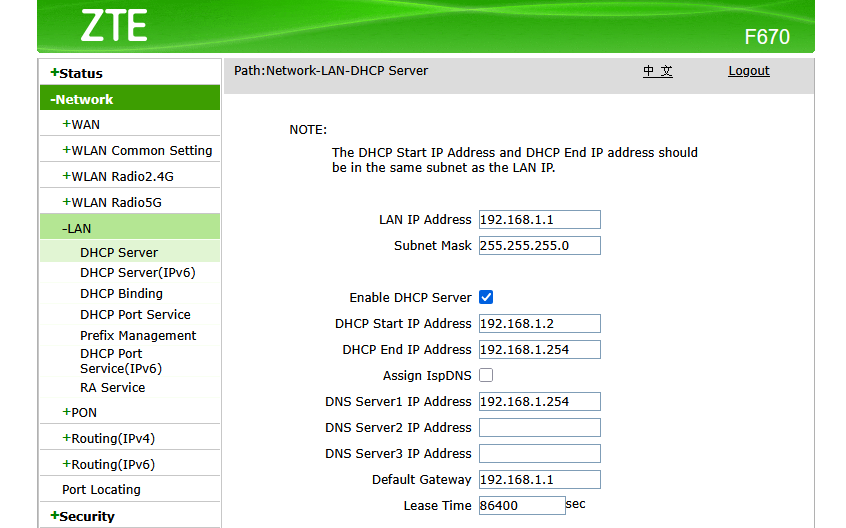Open Prefix Management page
The height and width of the screenshot is (528, 846).
[138, 335]
